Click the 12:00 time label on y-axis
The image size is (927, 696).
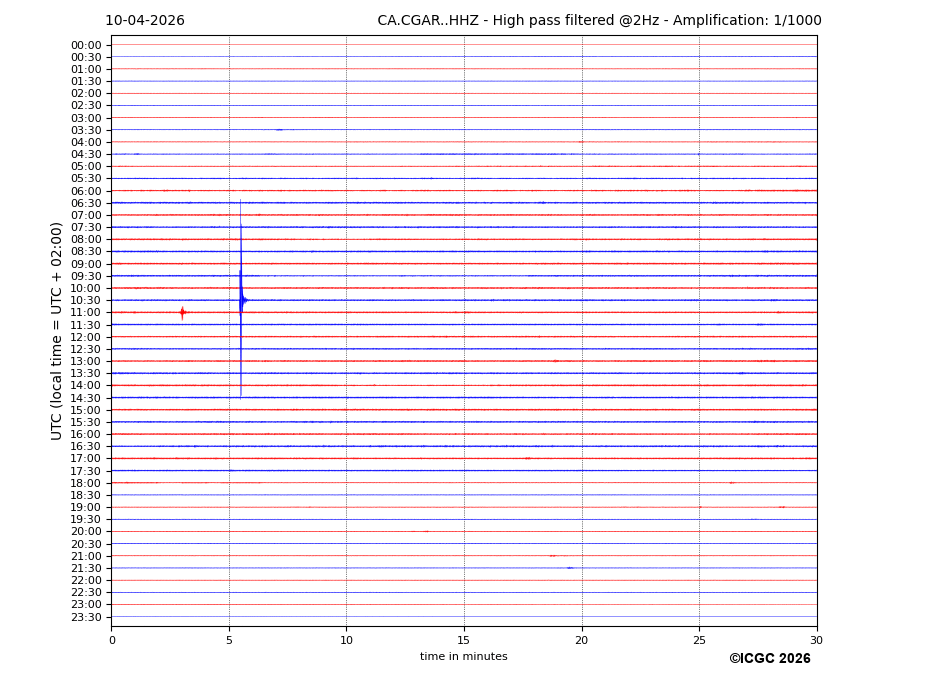click(85, 337)
